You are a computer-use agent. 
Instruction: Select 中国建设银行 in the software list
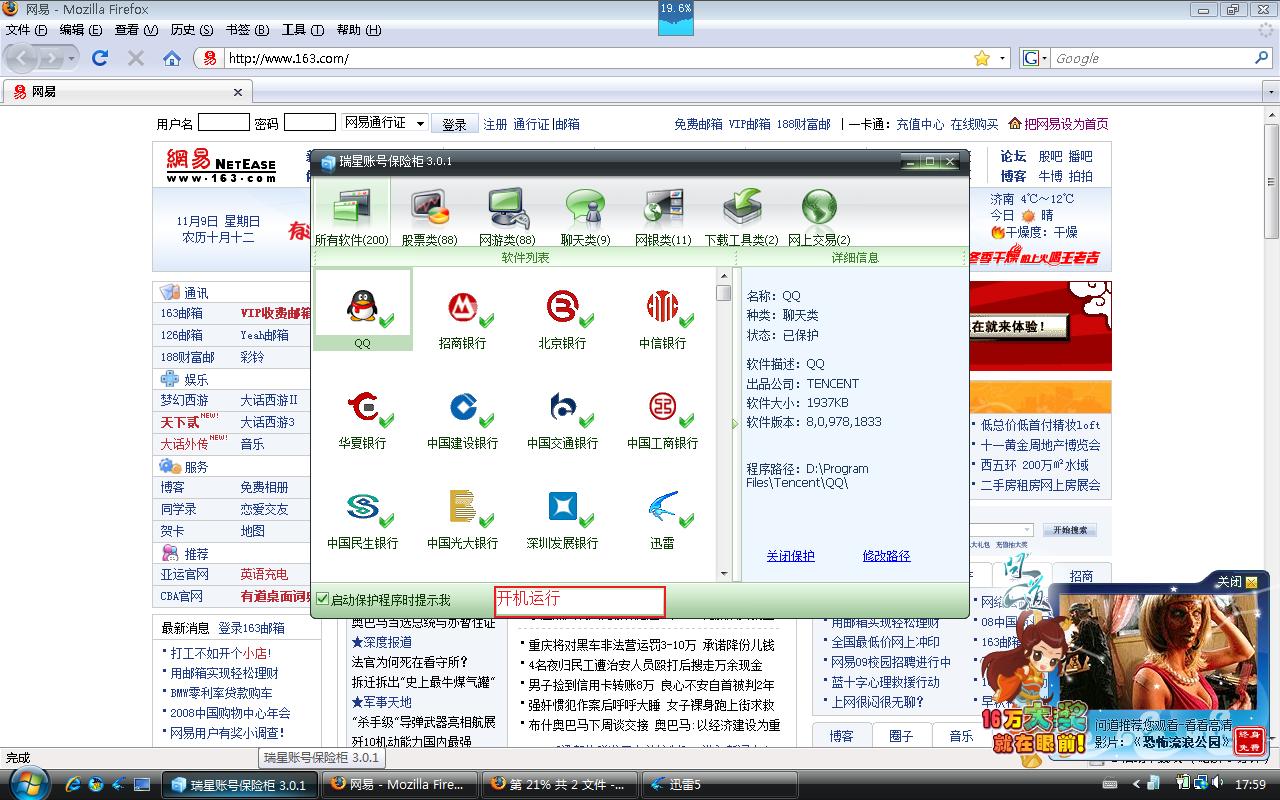pos(462,419)
